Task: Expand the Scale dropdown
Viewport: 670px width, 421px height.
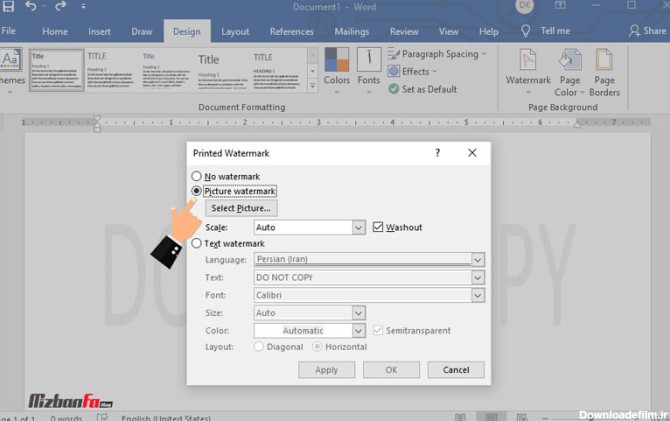Action: pyautogui.click(x=359, y=228)
